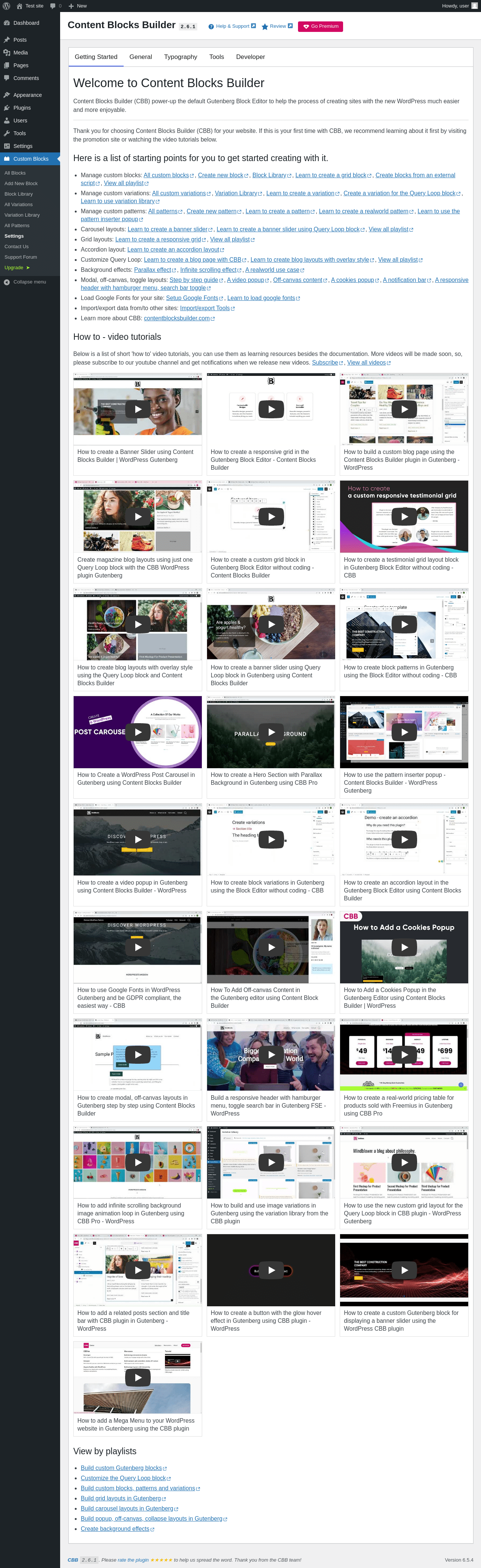This screenshot has width=481, height=1568.
Task: Open the View all videos link
Action: (x=368, y=363)
